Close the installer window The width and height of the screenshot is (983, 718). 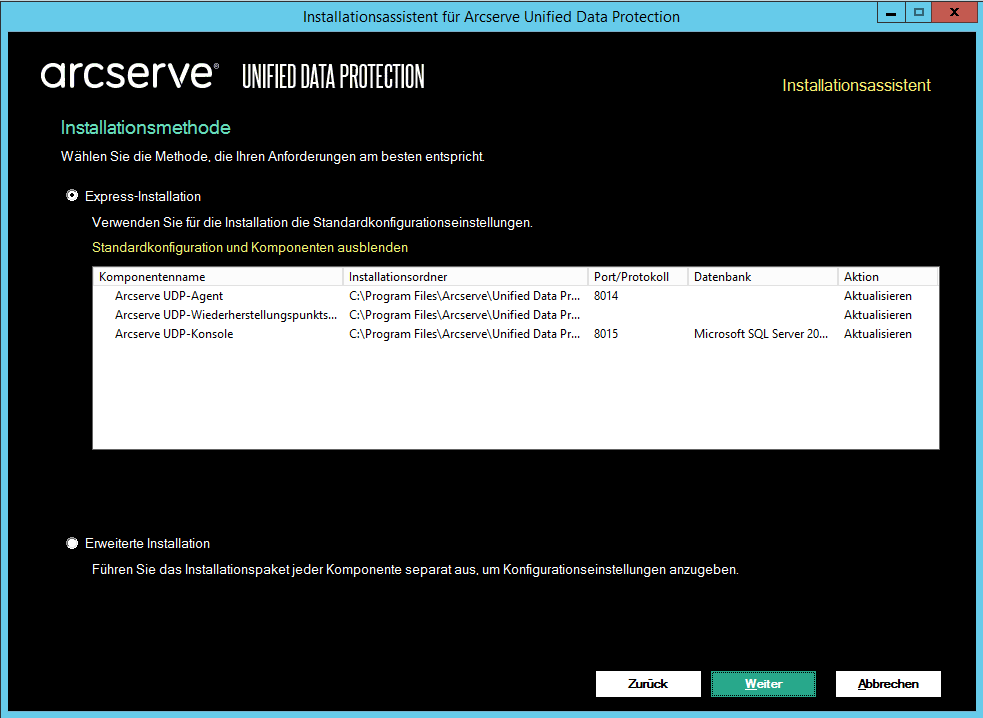tap(954, 13)
